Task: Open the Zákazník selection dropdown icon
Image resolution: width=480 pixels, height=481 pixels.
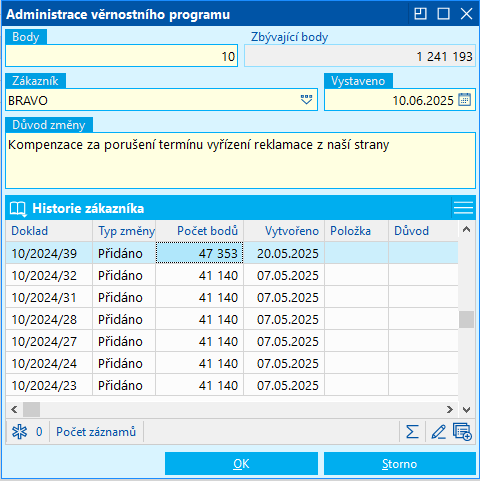Action: click(x=306, y=100)
